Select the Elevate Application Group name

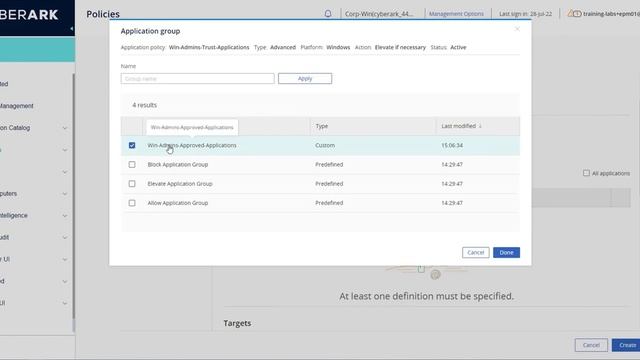tap(180, 184)
